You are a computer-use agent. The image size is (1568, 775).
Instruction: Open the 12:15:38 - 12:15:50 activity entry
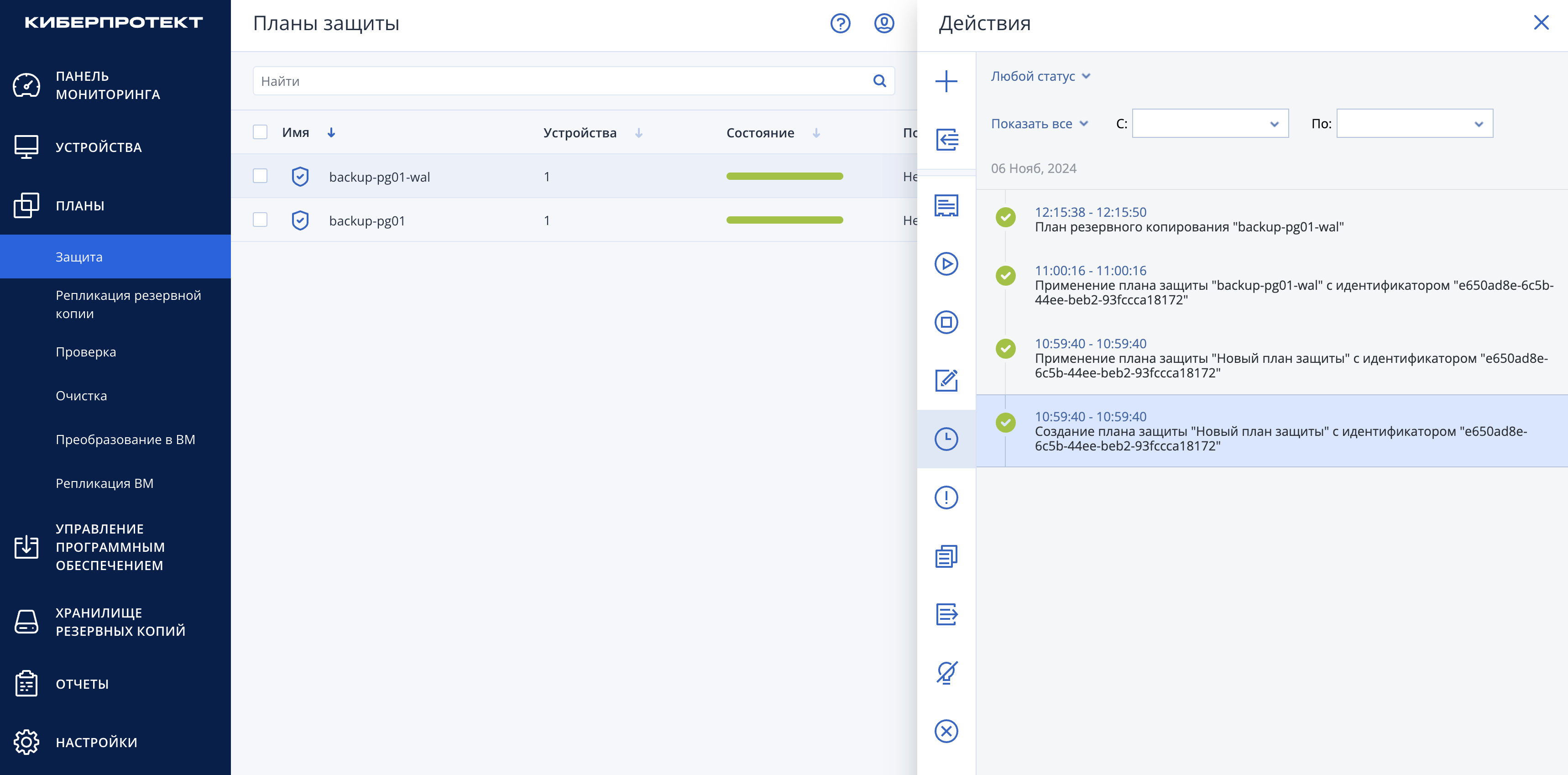point(1271,219)
